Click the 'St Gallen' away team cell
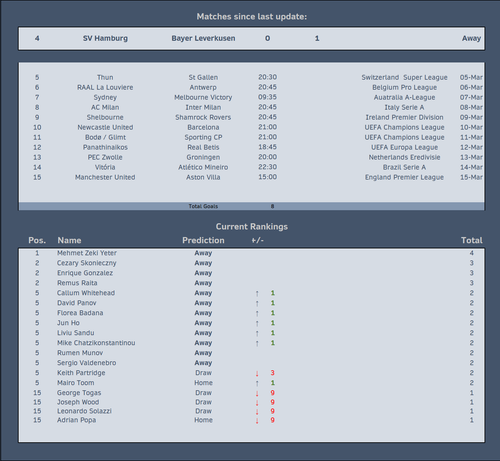Image resolution: width=500 pixels, height=461 pixels. [203, 77]
